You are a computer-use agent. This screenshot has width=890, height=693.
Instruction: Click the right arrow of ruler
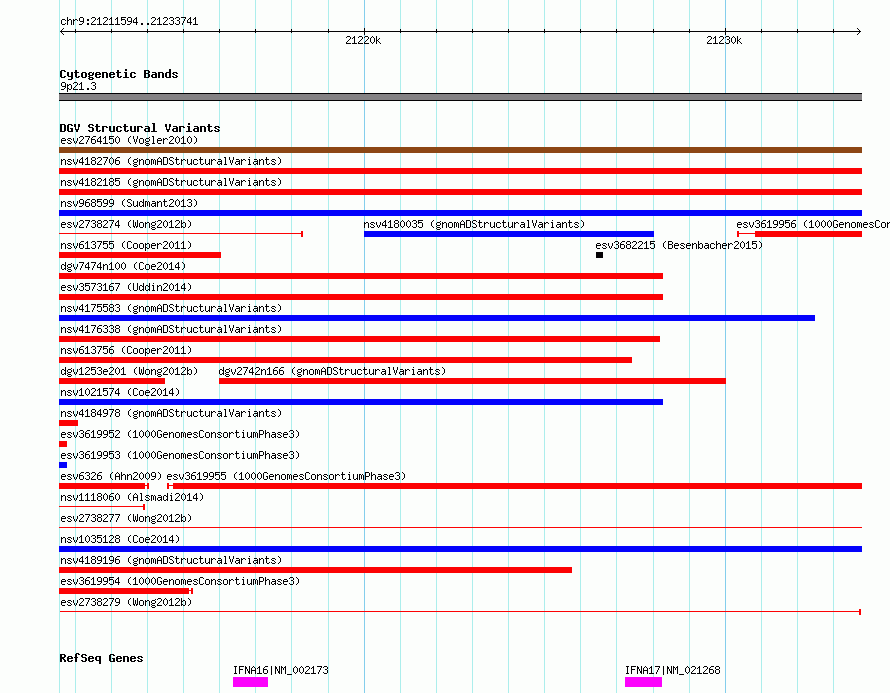[859, 32]
